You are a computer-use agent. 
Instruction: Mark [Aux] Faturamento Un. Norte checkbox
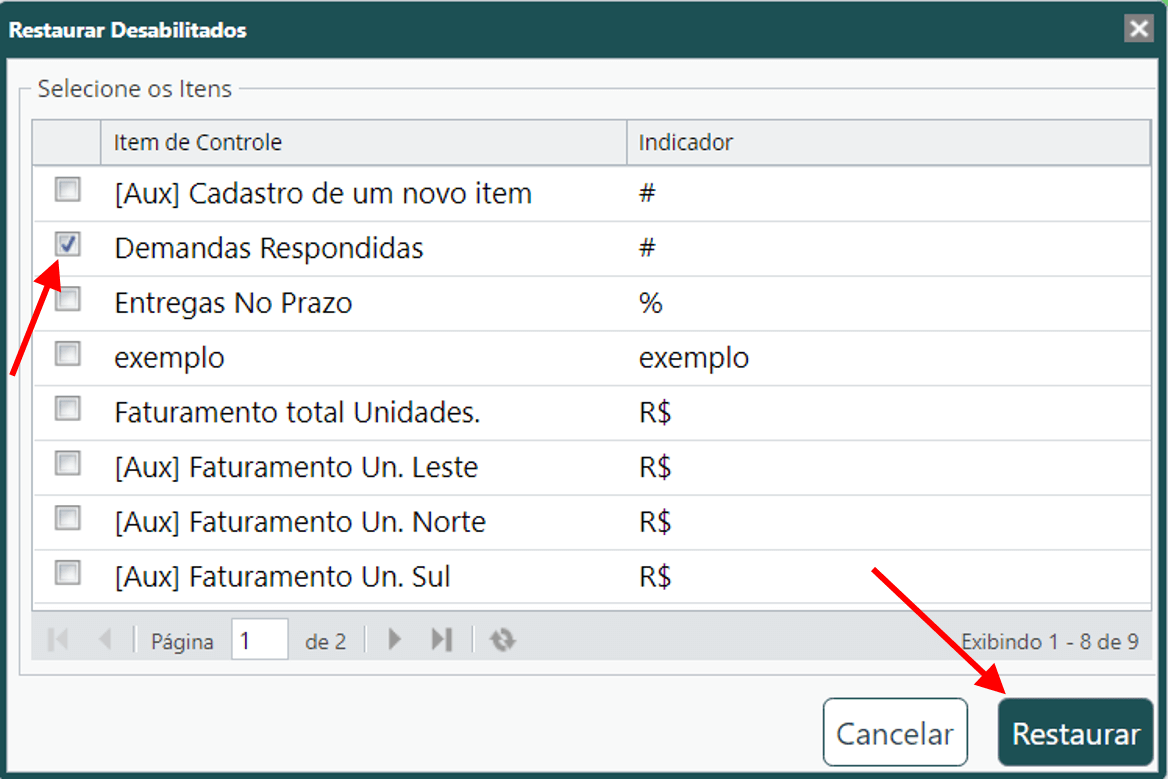[x=68, y=518]
